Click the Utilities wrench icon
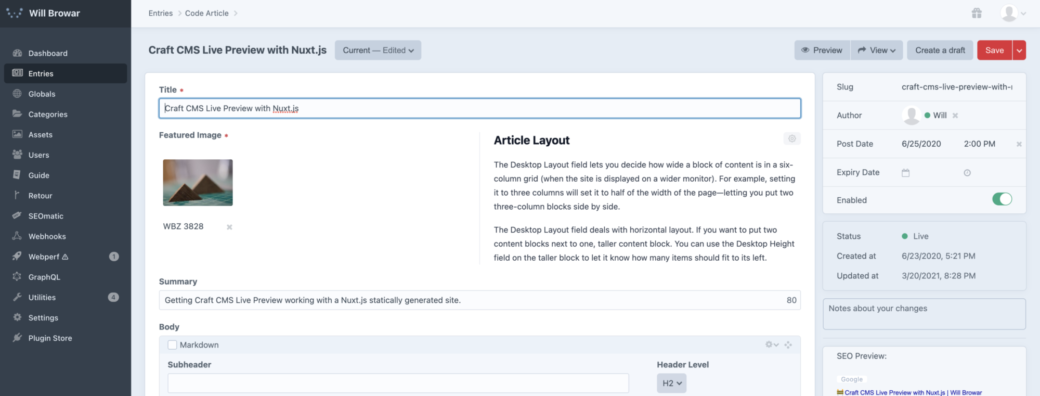The image size is (1040, 396). pyautogui.click(x=17, y=297)
